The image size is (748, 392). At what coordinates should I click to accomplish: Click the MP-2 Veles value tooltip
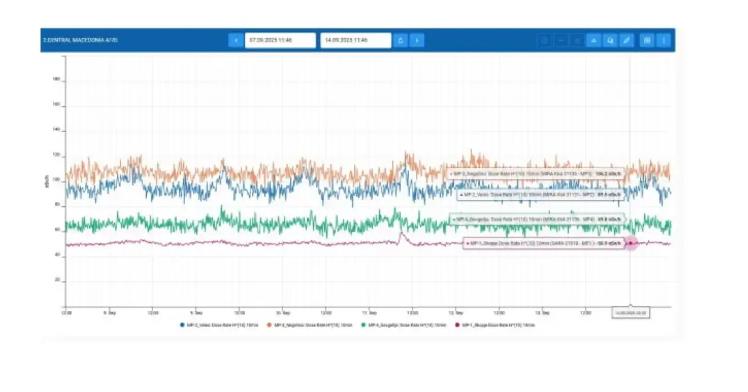540,195
